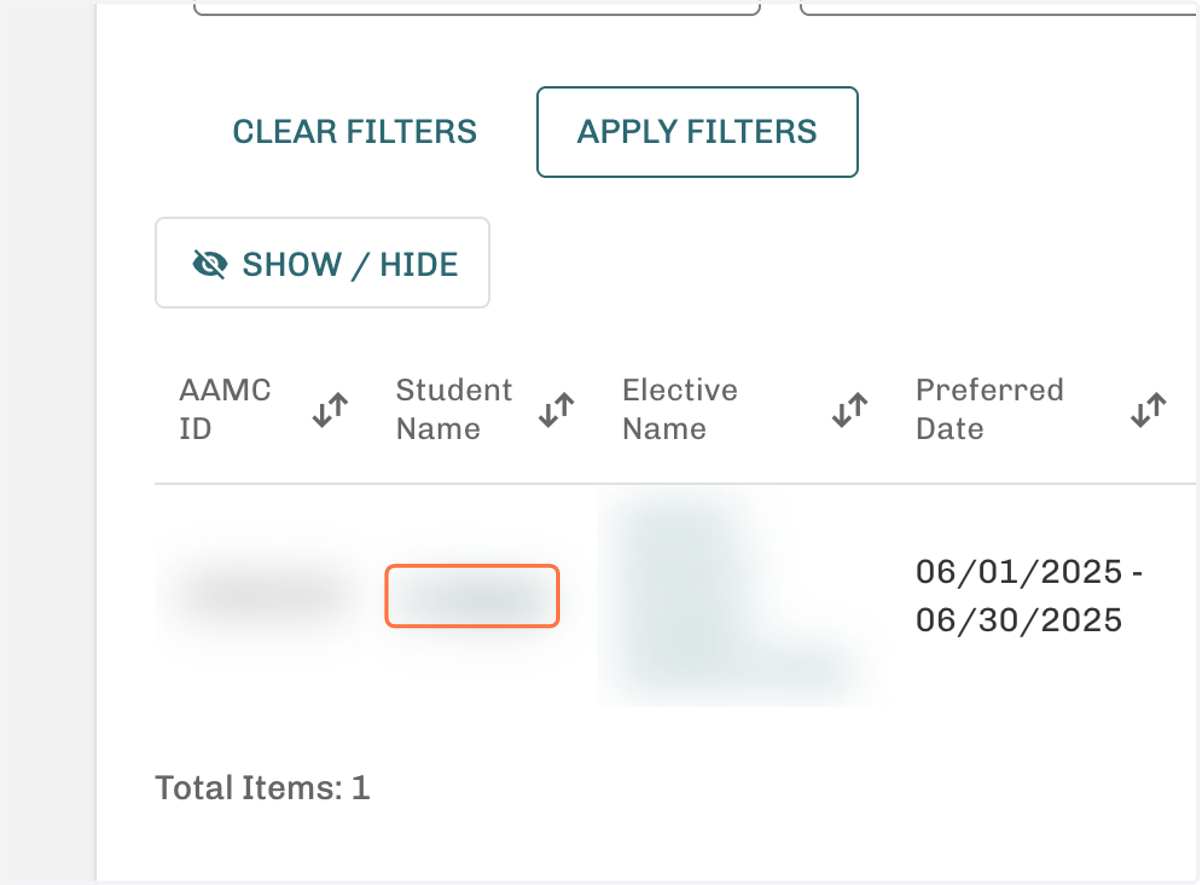This screenshot has height=885, width=1200.
Task: Click the Elective Name sort arrows
Action: (x=849, y=410)
